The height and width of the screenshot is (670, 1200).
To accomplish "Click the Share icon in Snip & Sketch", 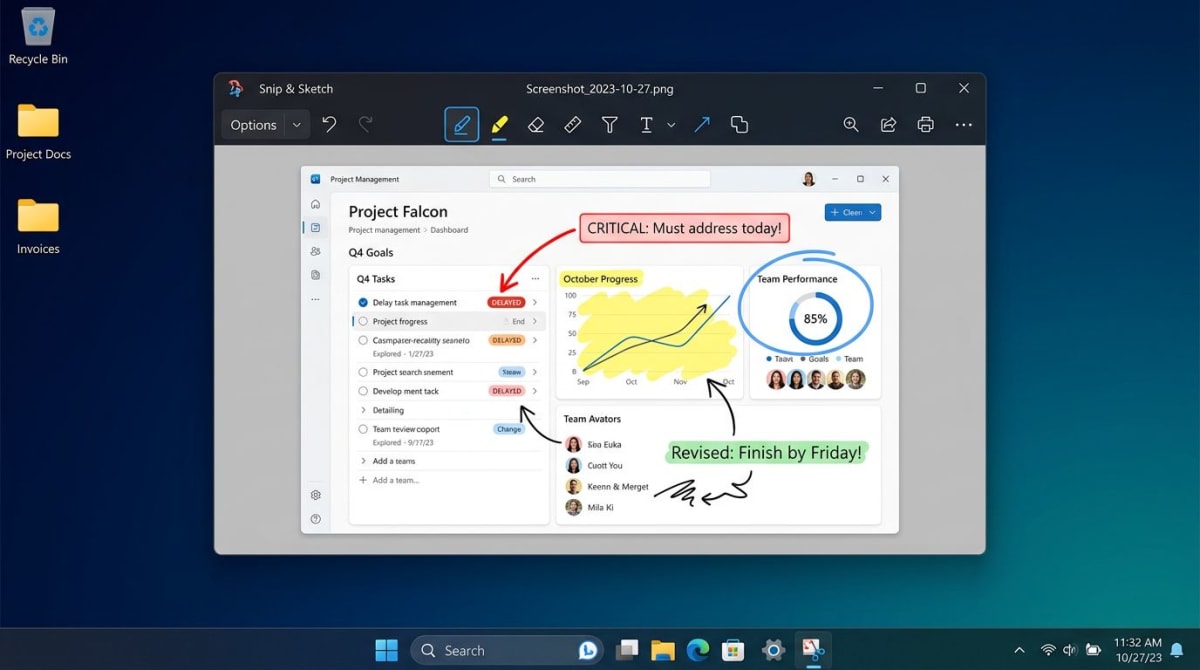I will click(x=888, y=124).
